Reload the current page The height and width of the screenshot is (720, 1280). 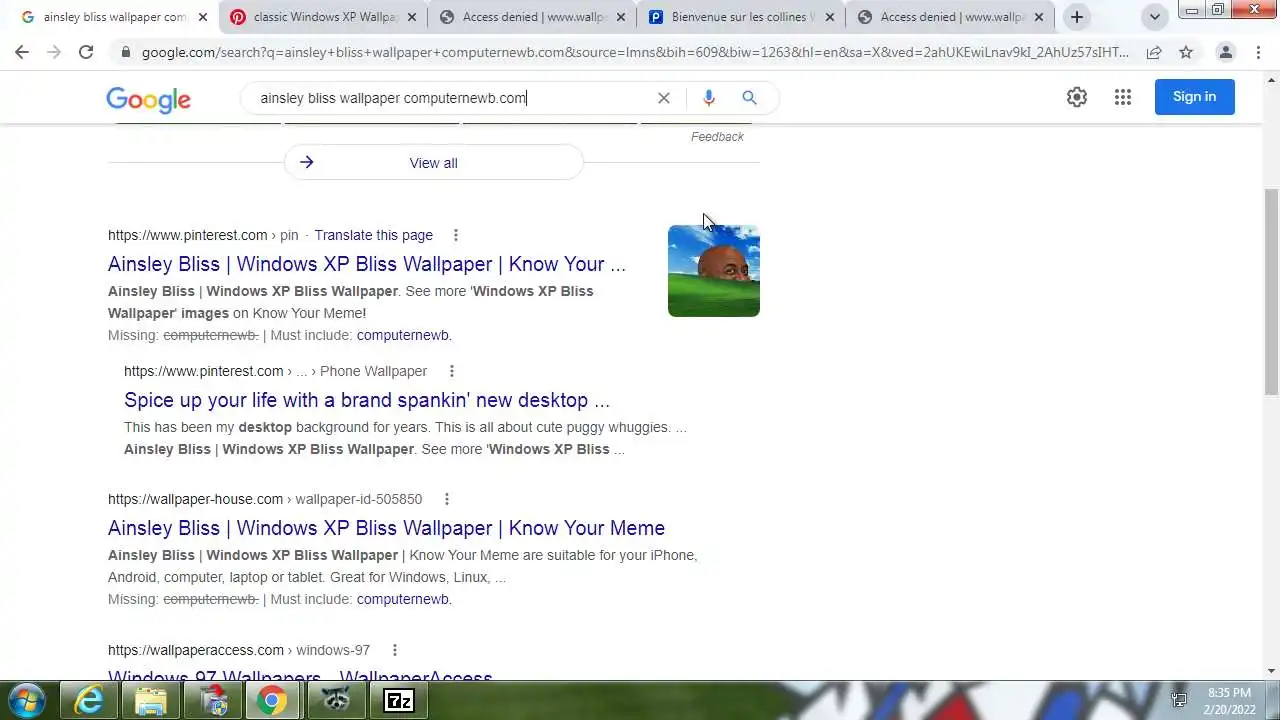pos(86,52)
